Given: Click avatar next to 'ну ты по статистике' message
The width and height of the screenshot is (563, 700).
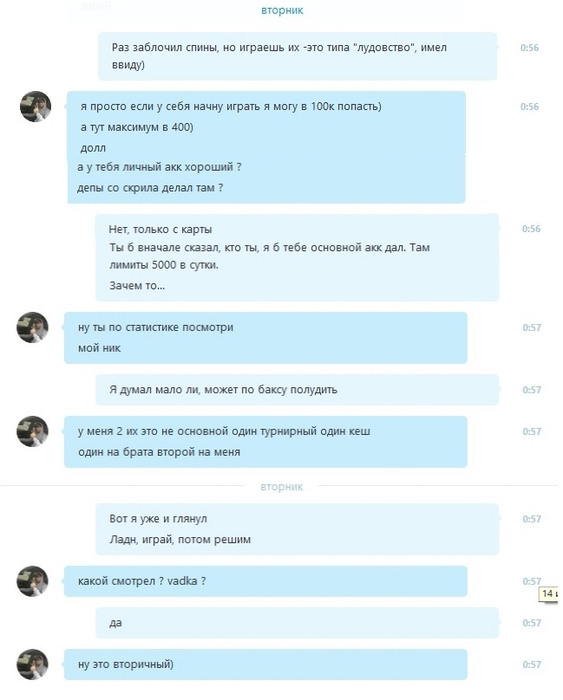Looking at the screenshot, I should [32, 328].
